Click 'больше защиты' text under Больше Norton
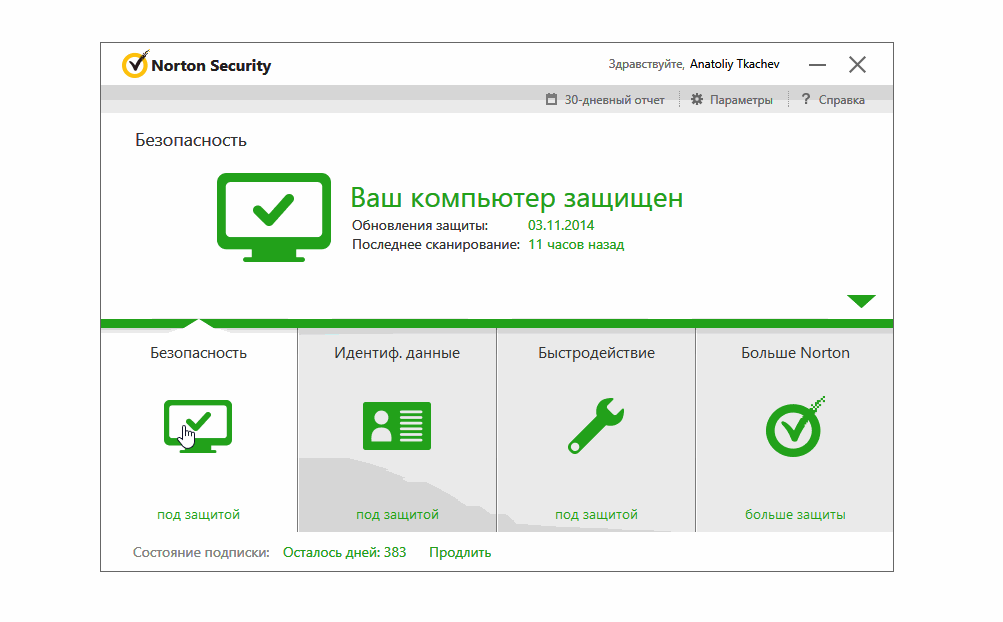The height and width of the screenshot is (622, 1003). (x=795, y=514)
